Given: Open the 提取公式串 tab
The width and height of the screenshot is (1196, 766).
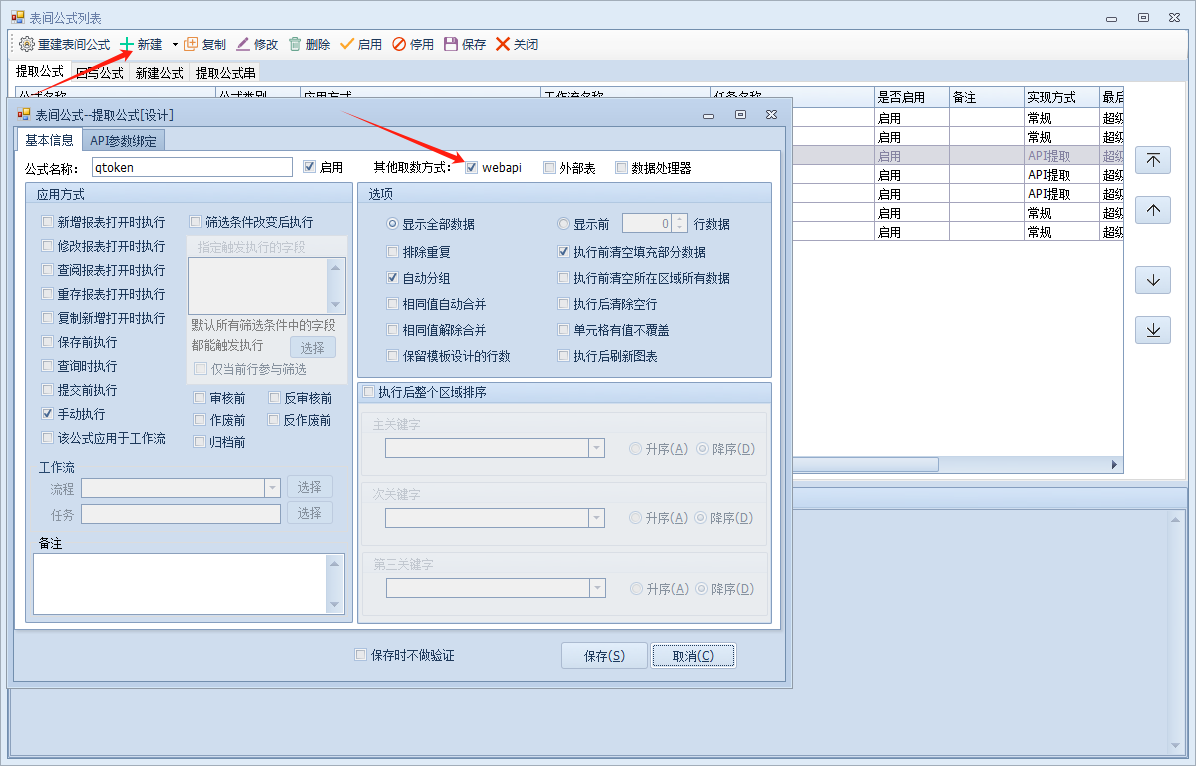Looking at the screenshot, I should [225, 73].
